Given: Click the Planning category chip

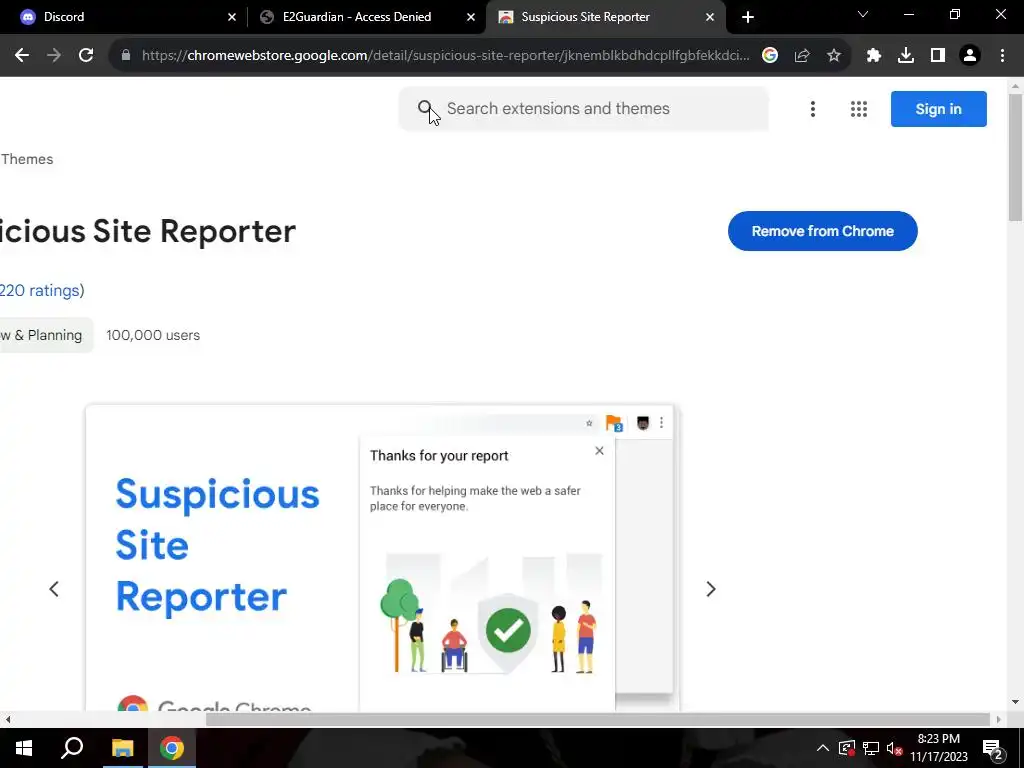Looking at the screenshot, I should (45, 335).
